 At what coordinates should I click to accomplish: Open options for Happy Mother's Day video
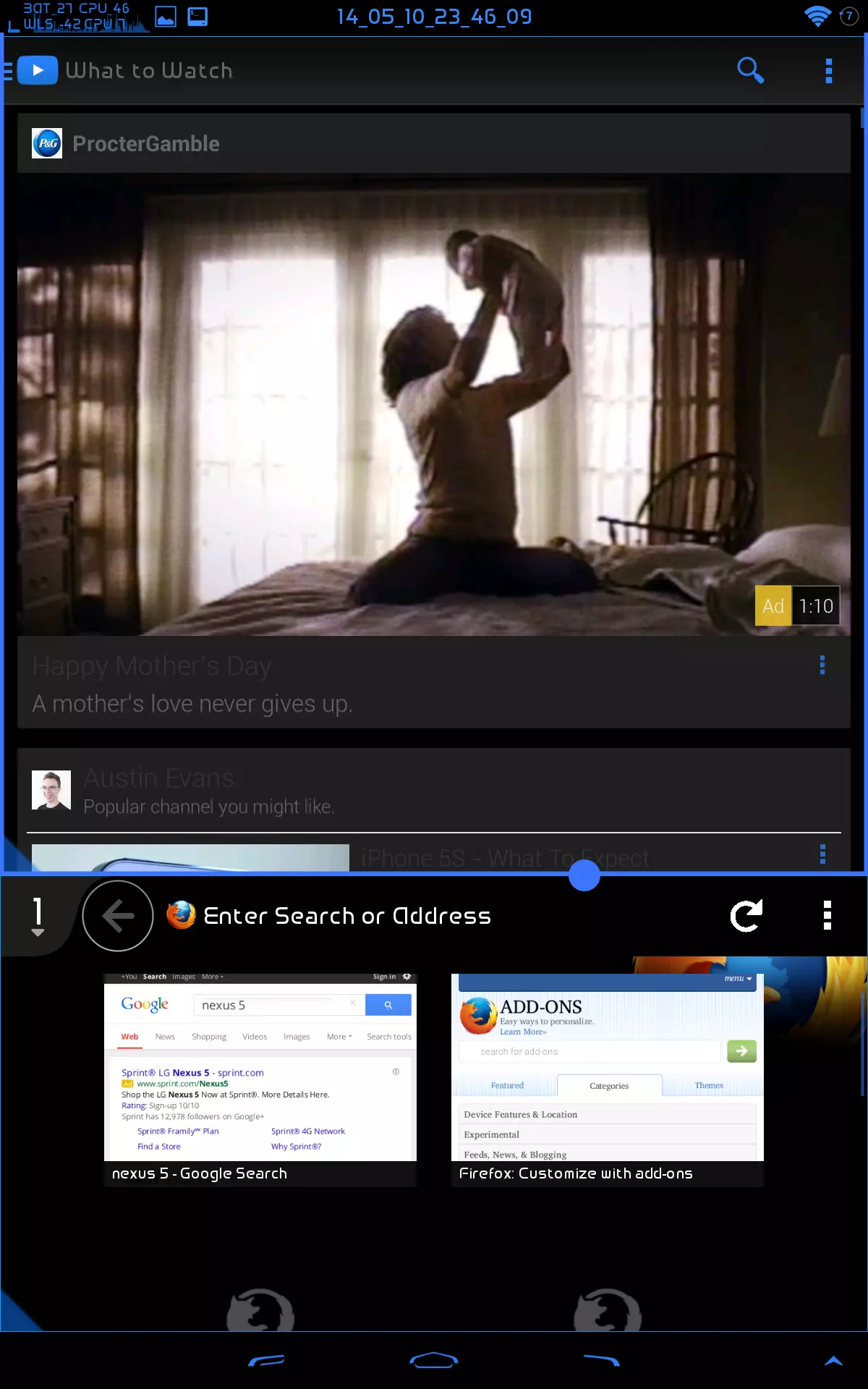(x=822, y=666)
